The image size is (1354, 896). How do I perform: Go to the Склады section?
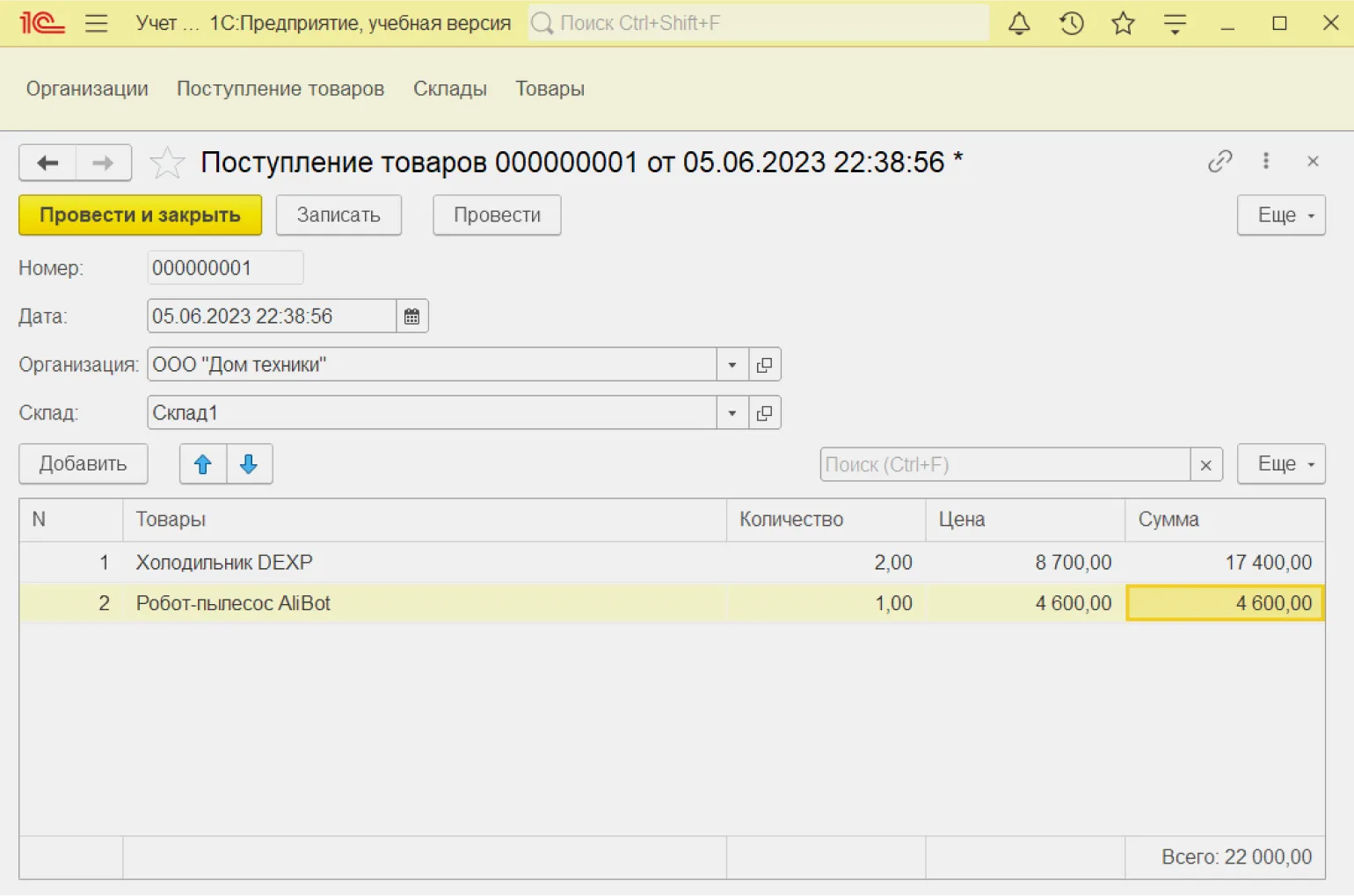(449, 89)
